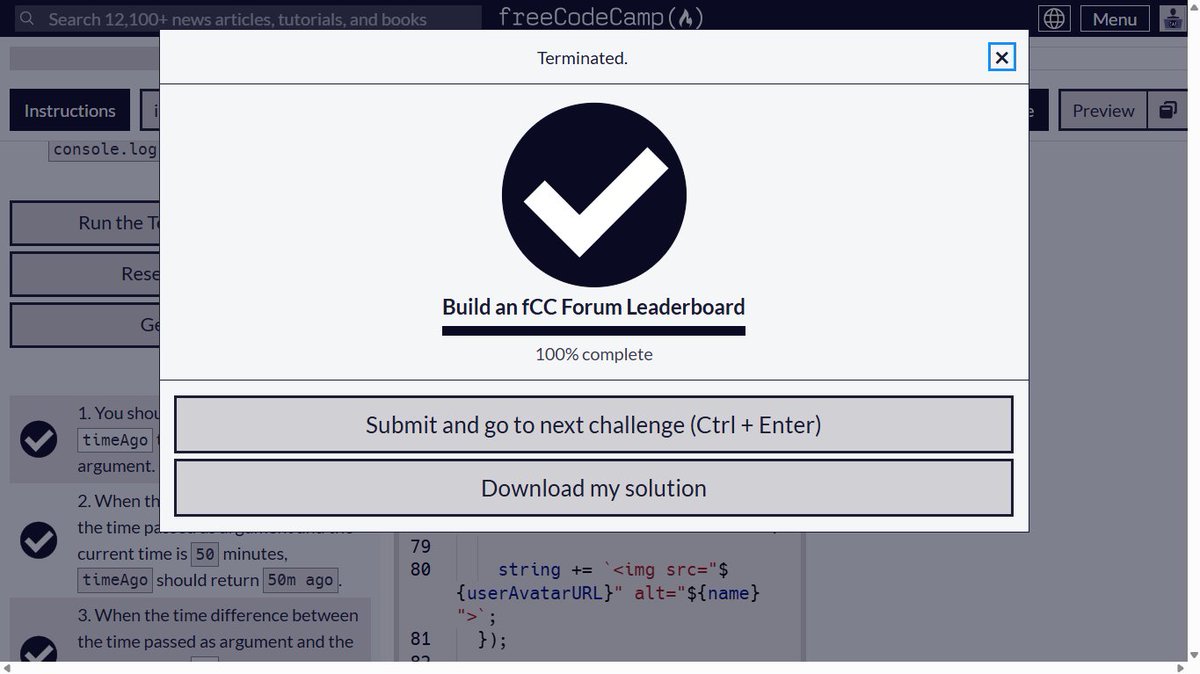The height and width of the screenshot is (674, 1200).
Task: Switch to the Preview tab
Action: [1103, 111]
